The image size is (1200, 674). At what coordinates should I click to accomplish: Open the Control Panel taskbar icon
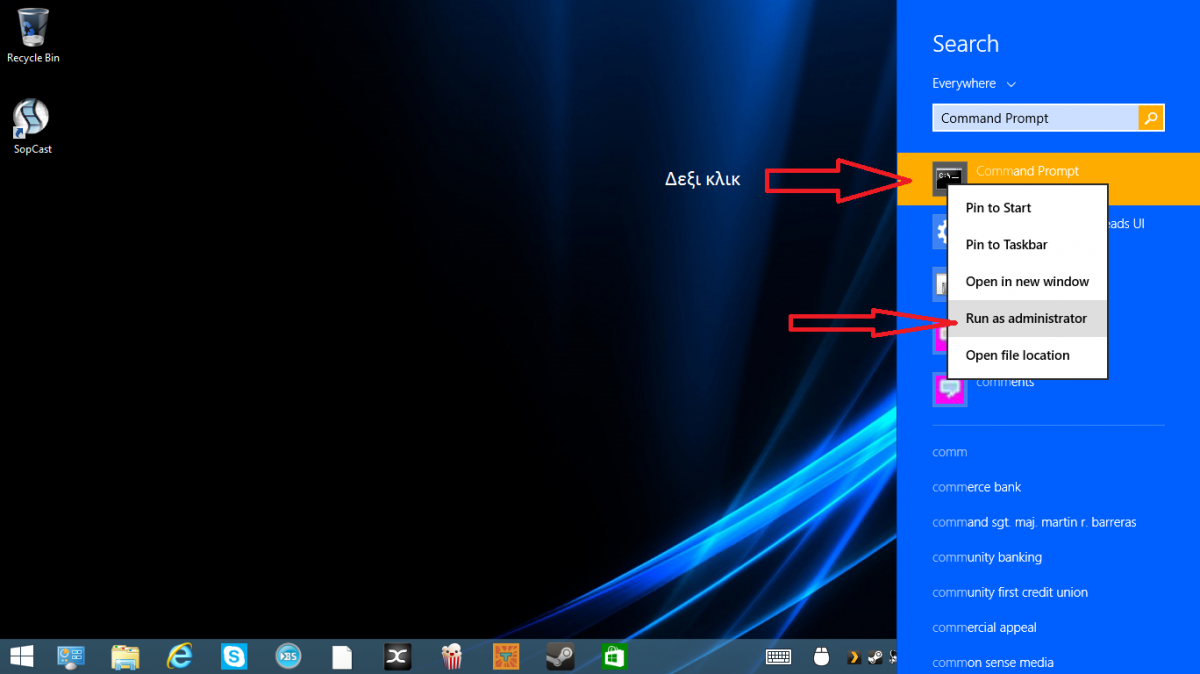71,657
